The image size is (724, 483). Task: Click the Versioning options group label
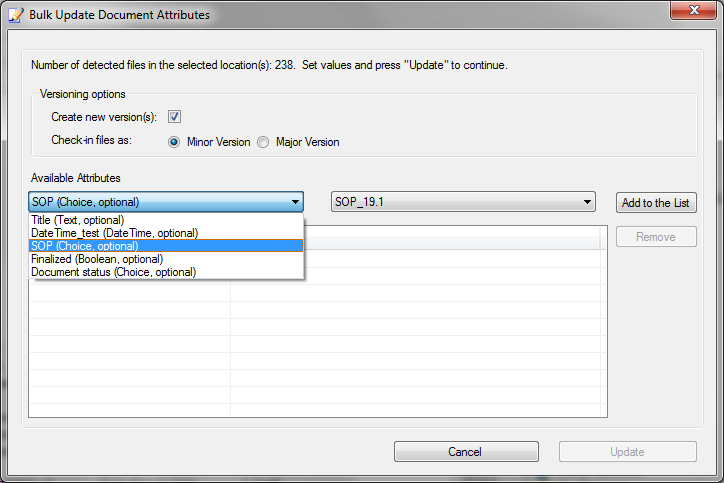coord(83,94)
